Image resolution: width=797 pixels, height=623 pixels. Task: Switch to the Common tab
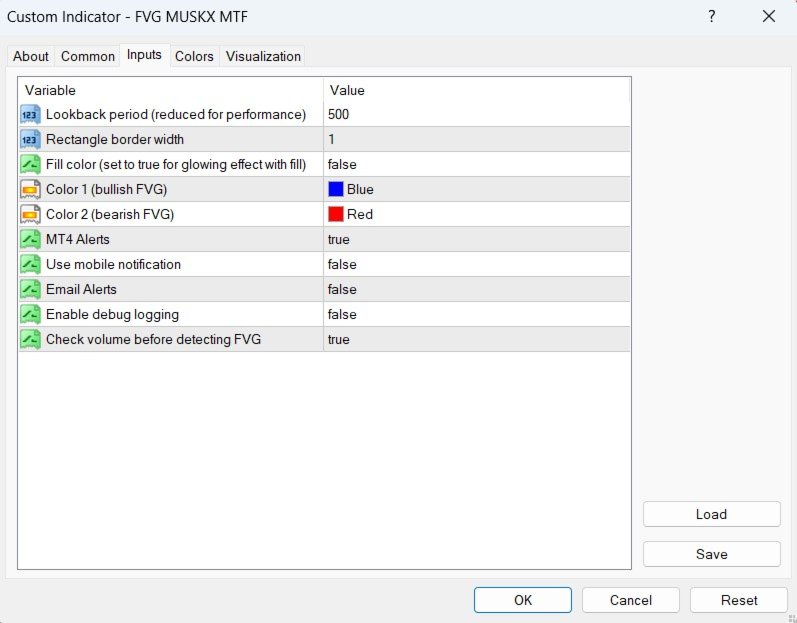pos(87,56)
